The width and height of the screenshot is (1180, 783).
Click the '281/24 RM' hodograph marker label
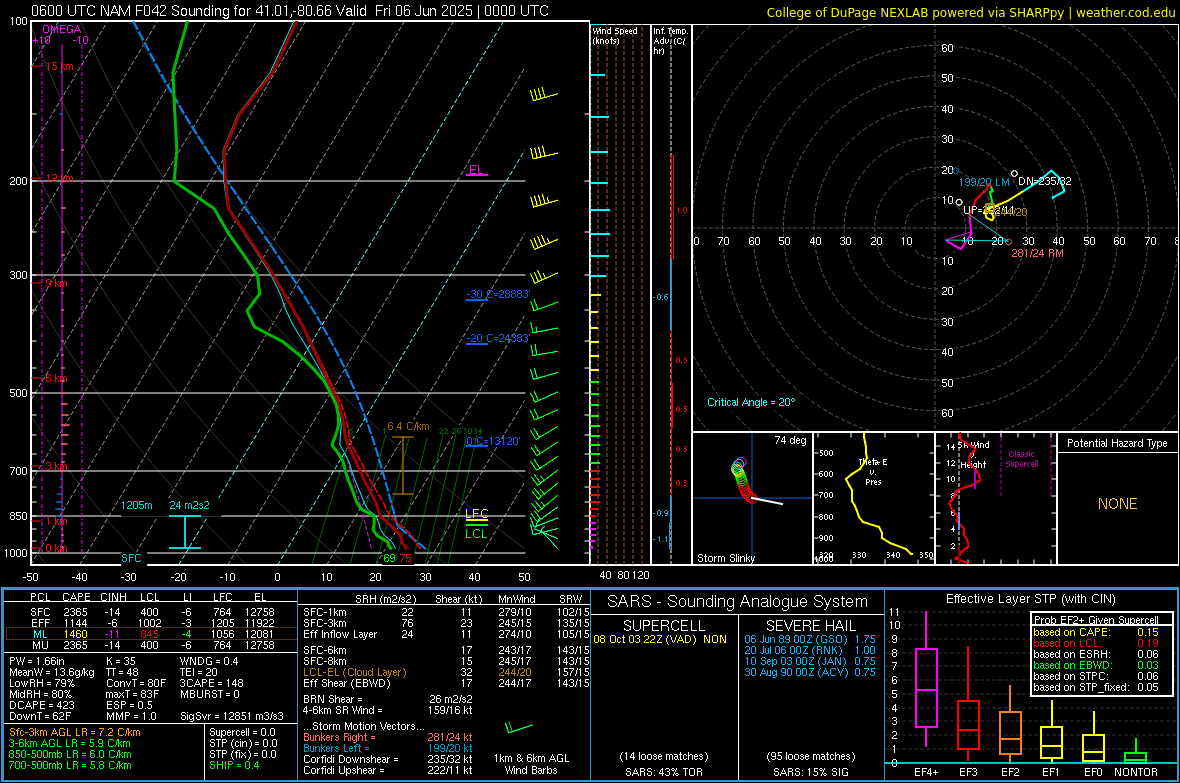click(x=1037, y=253)
